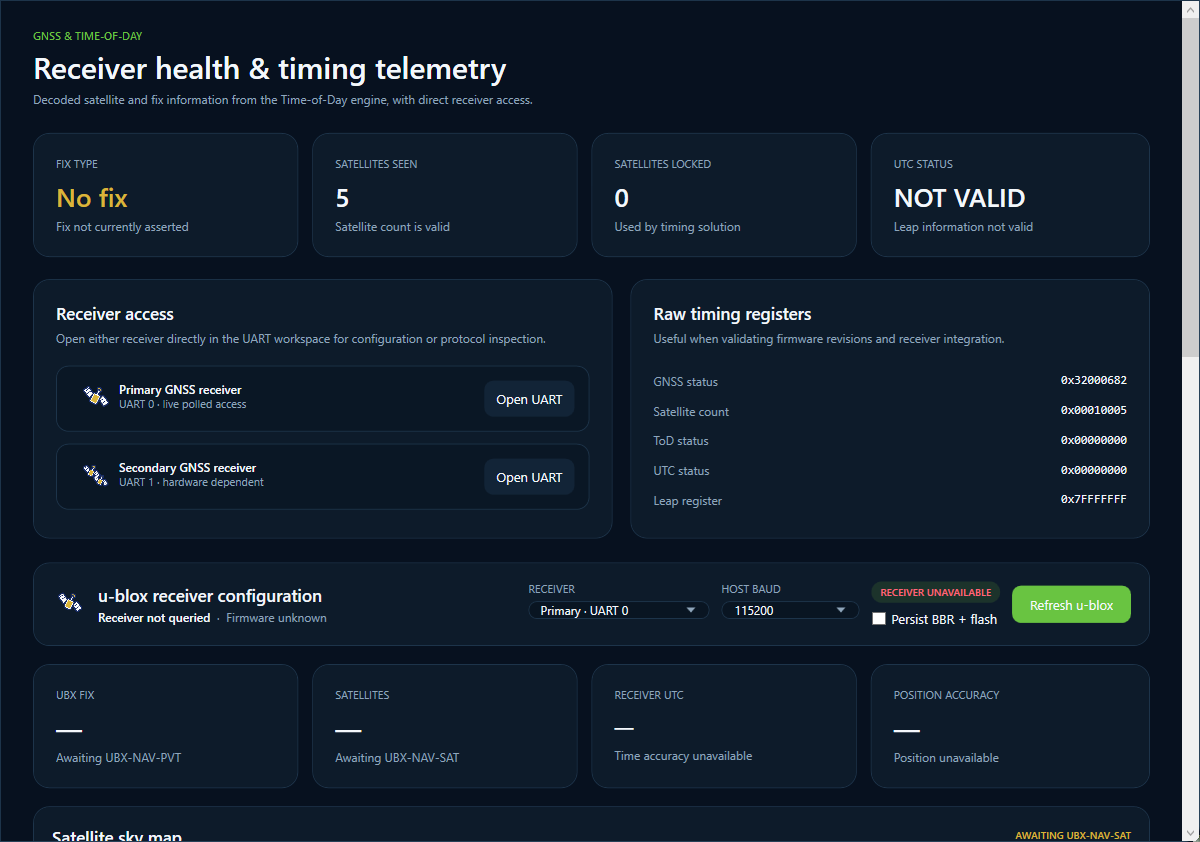Click the ToD status register label

pyautogui.click(x=681, y=441)
